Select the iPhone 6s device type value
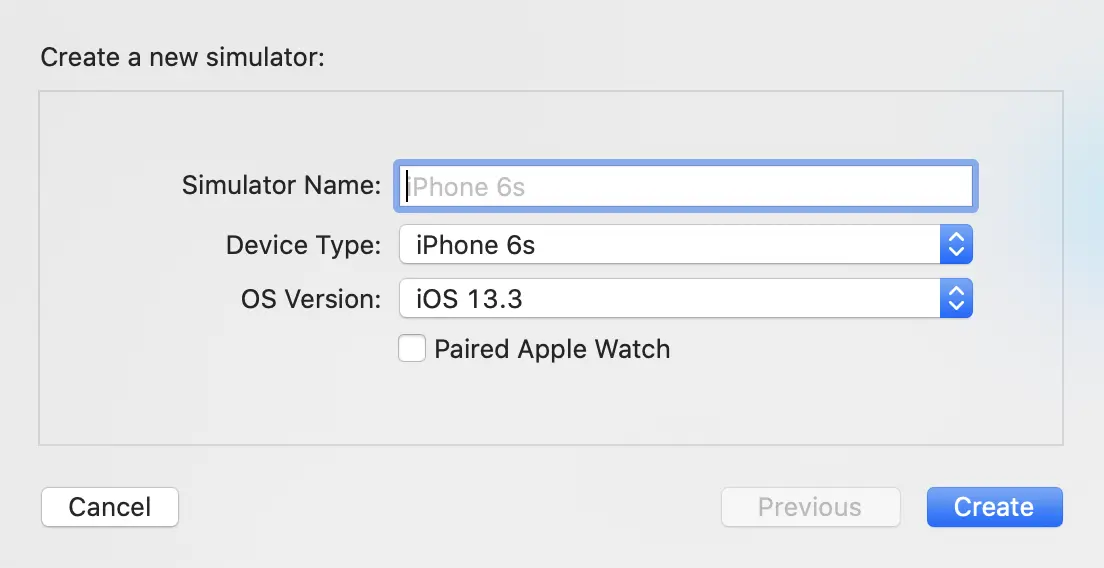The width and height of the screenshot is (1104, 568). [x=476, y=245]
